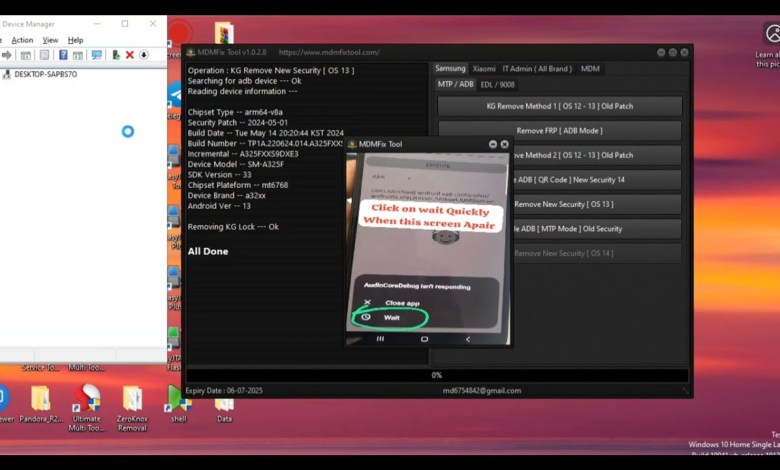This screenshot has width=780, height=470.
Task: Launch the Ultimate Multi Tool shortcut
Action: tap(87, 399)
